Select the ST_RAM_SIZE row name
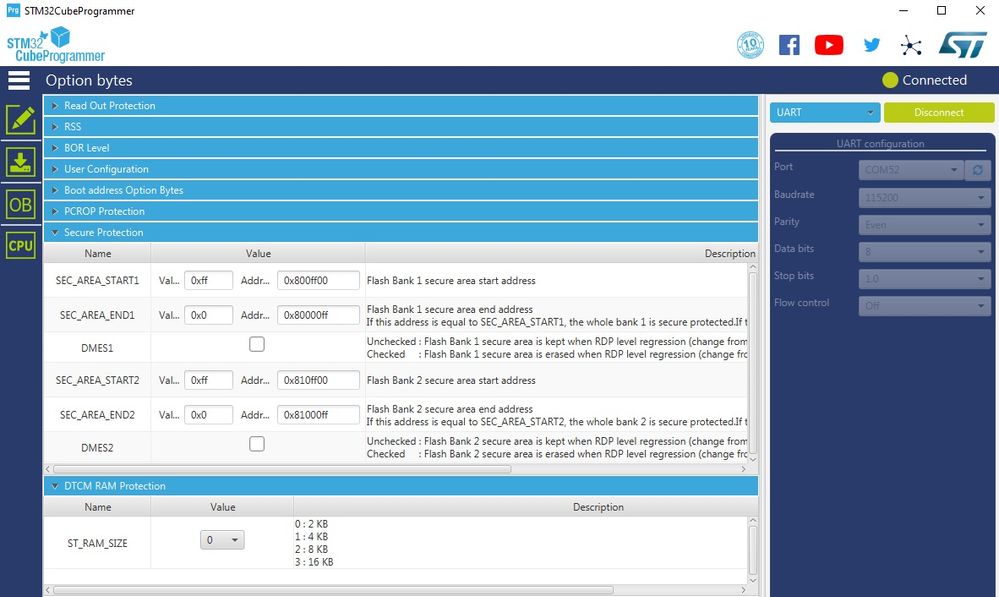 (x=97, y=543)
